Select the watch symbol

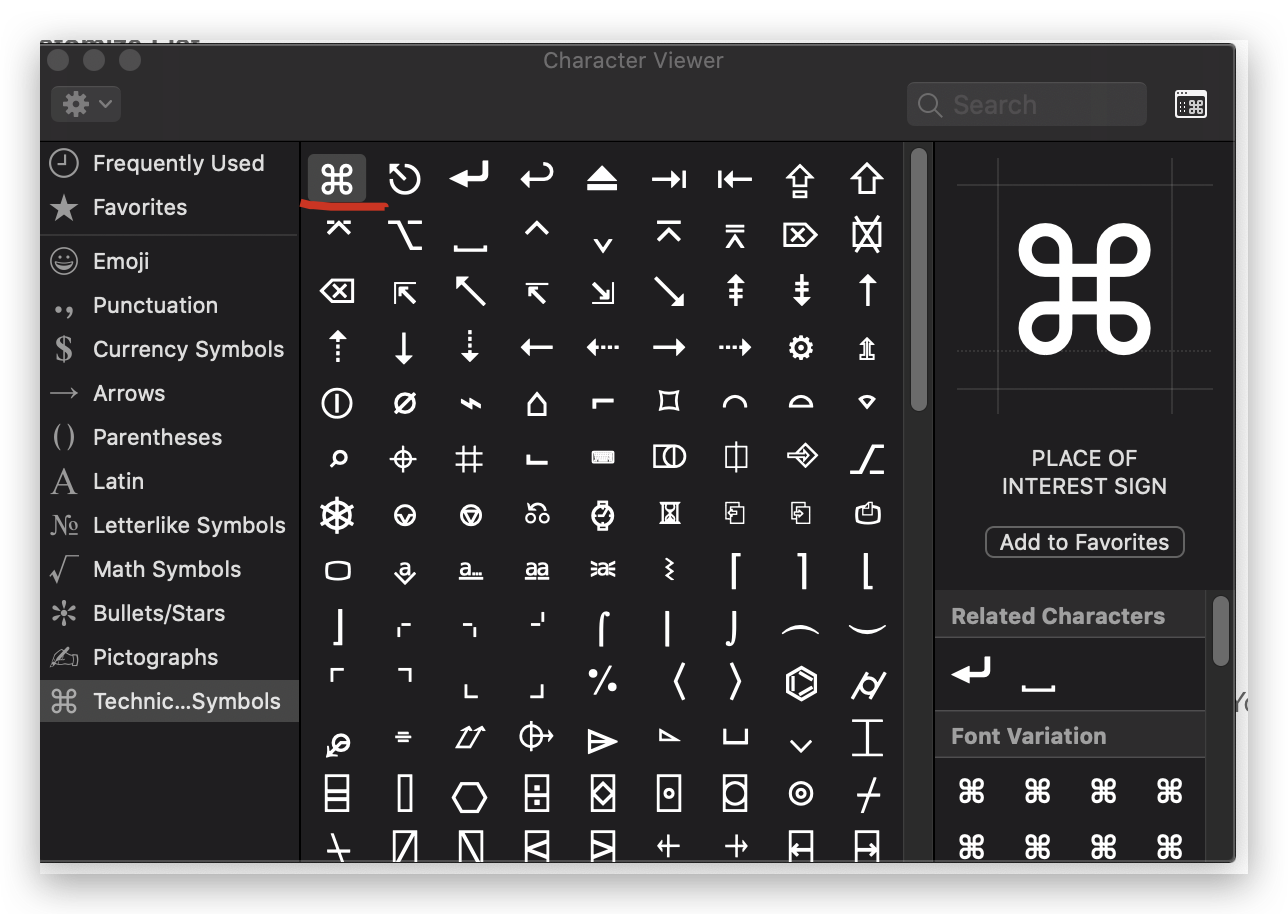point(602,514)
